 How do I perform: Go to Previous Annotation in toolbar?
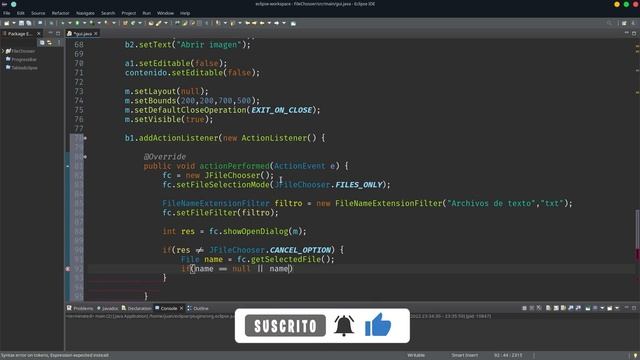point(232,23)
